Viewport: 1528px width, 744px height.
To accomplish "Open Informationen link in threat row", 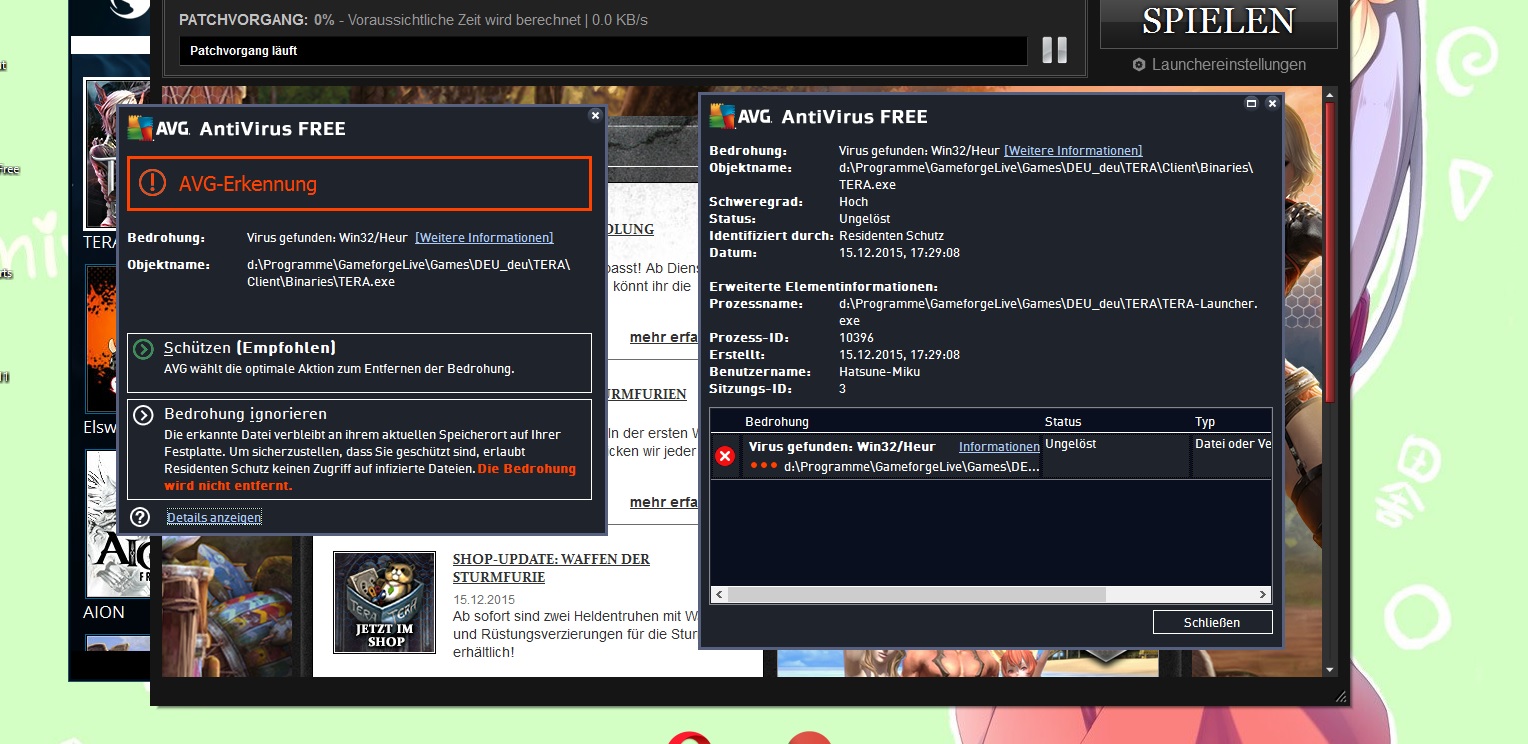I will tap(999, 447).
